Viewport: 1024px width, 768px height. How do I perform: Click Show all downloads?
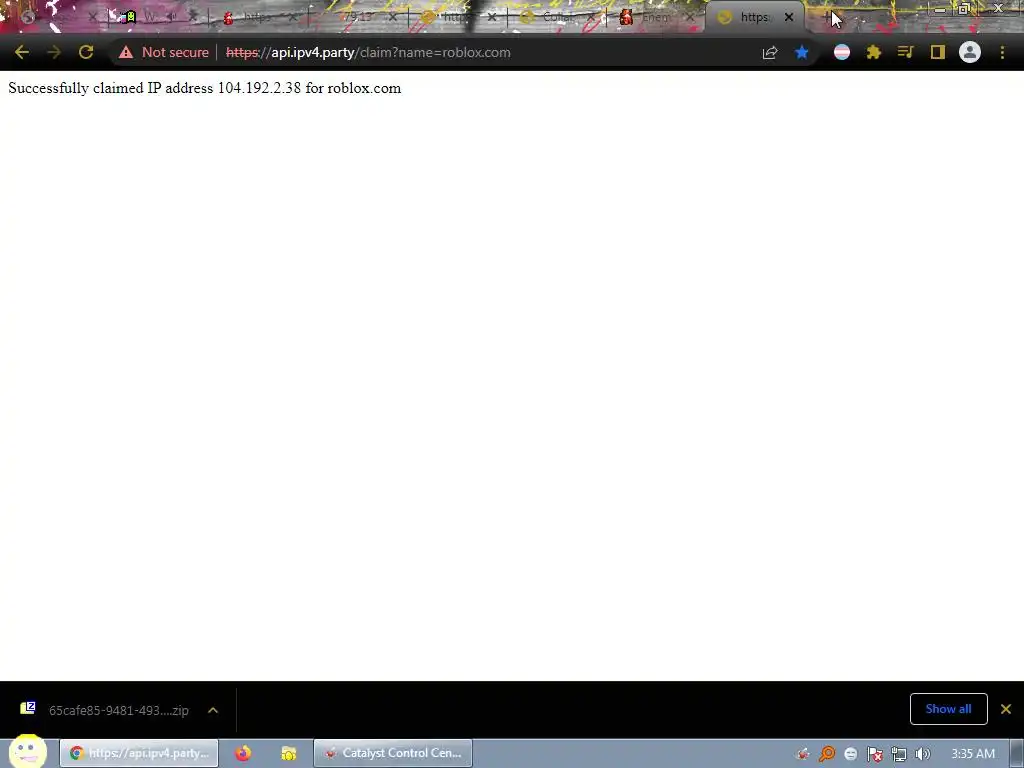coord(948,709)
